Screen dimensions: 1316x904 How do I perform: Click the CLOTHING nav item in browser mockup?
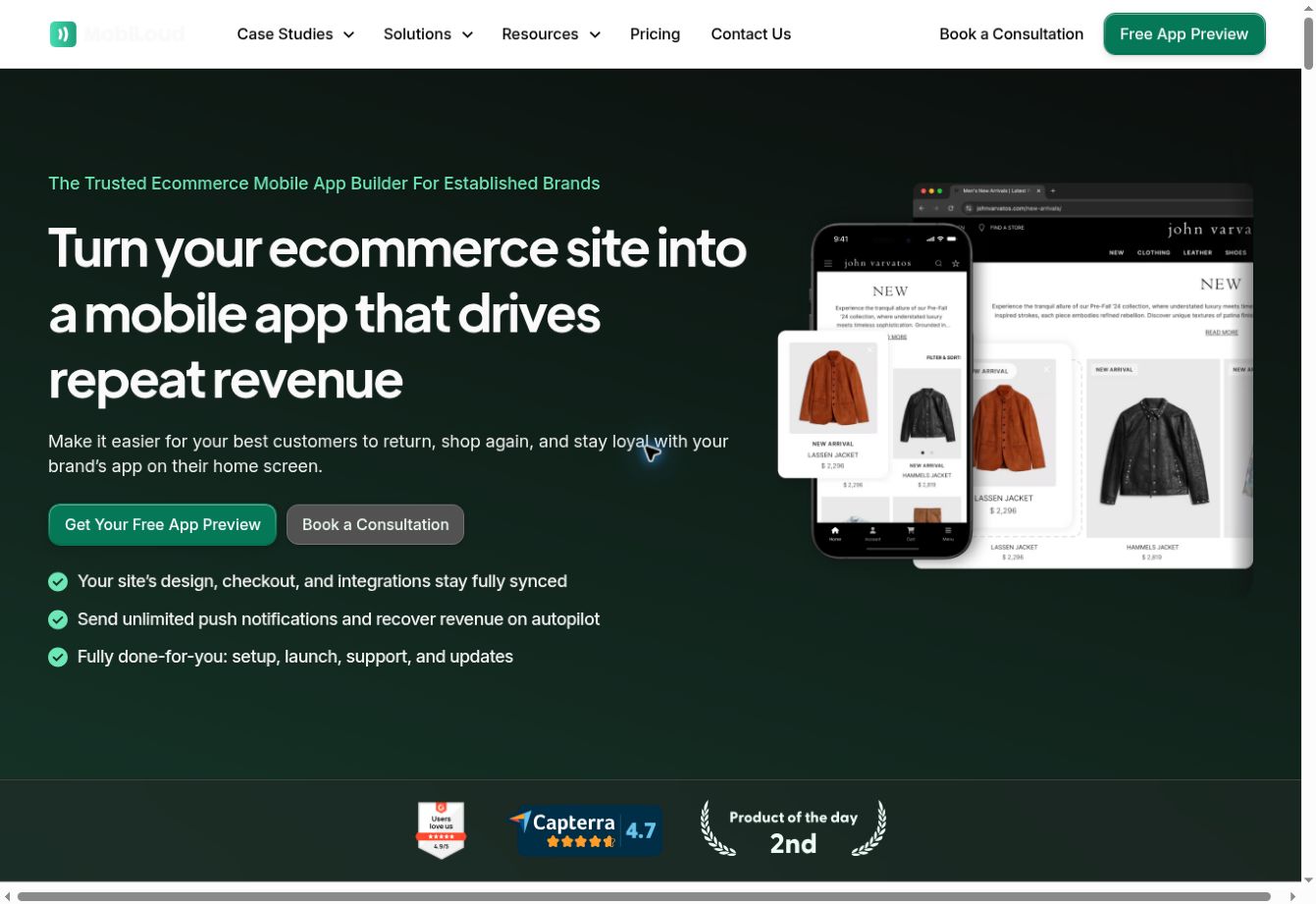[x=1153, y=252]
